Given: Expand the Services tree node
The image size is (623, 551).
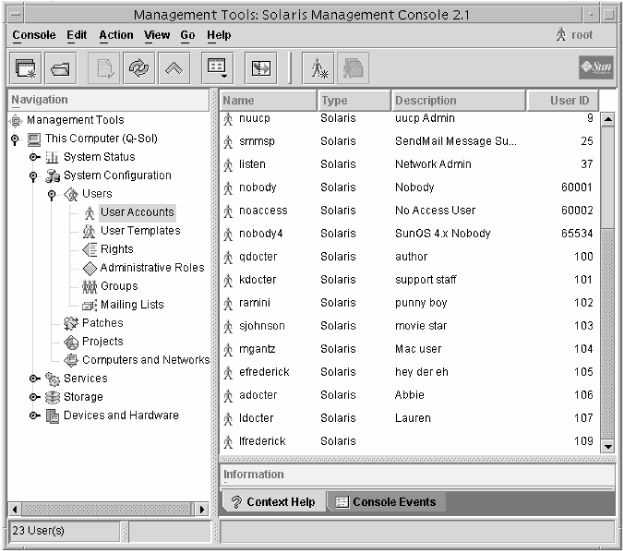Looking at the screenshot, I should 35,379.
